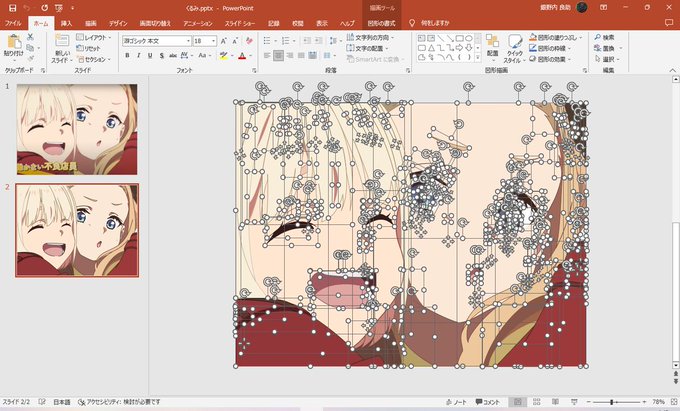The height and width of the screenshot is (411, 680).
Task: Toggle center text alignment
Action: (278, 55)
